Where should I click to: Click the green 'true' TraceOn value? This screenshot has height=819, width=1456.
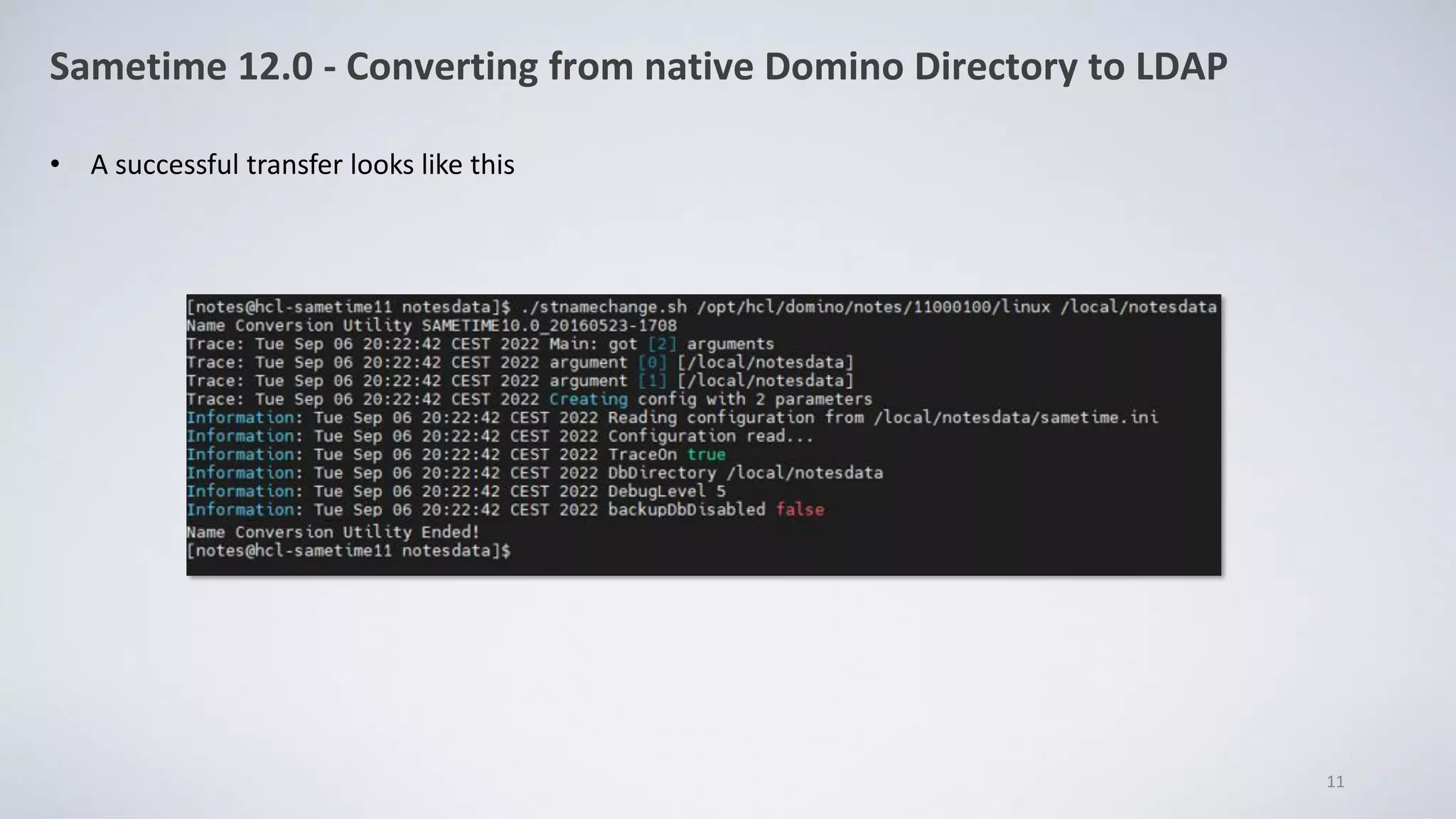point(706,455)
